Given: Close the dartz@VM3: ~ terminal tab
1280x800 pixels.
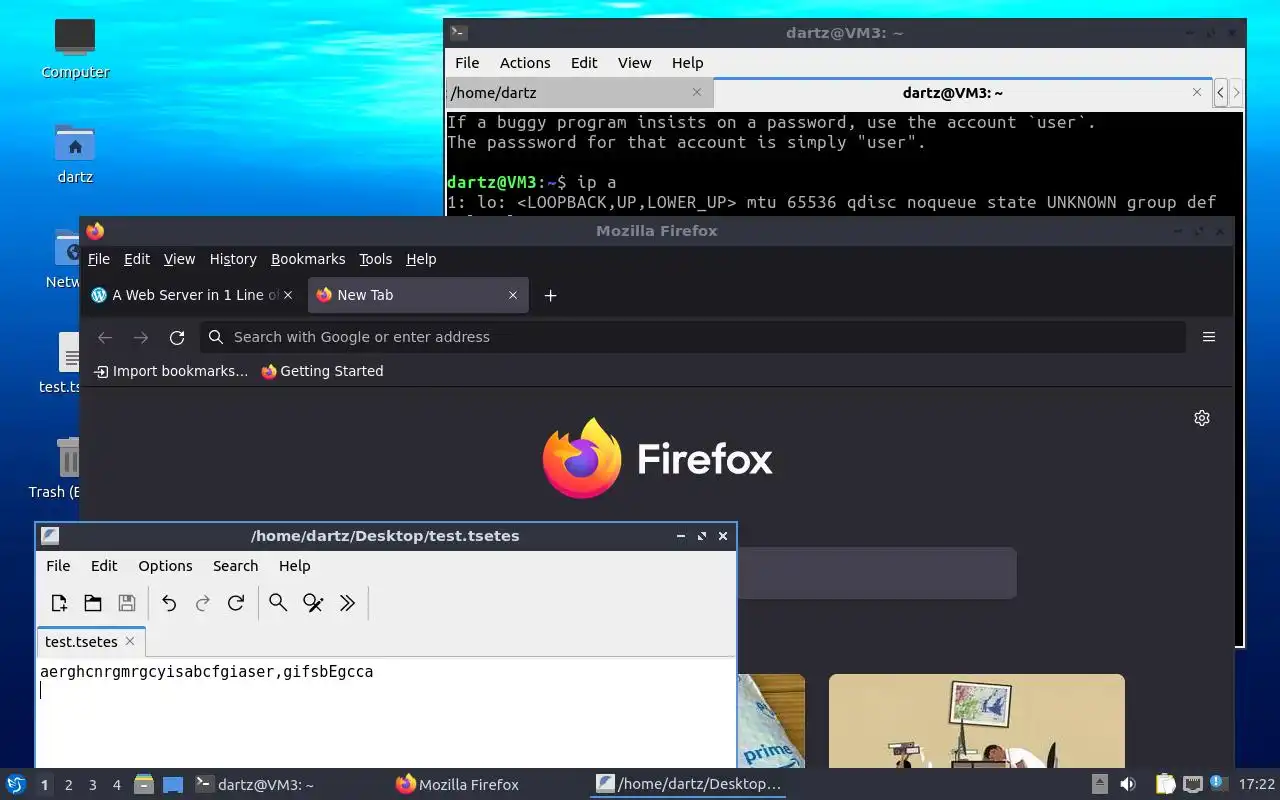Looking at the screenshot, I should (1197, 92).
